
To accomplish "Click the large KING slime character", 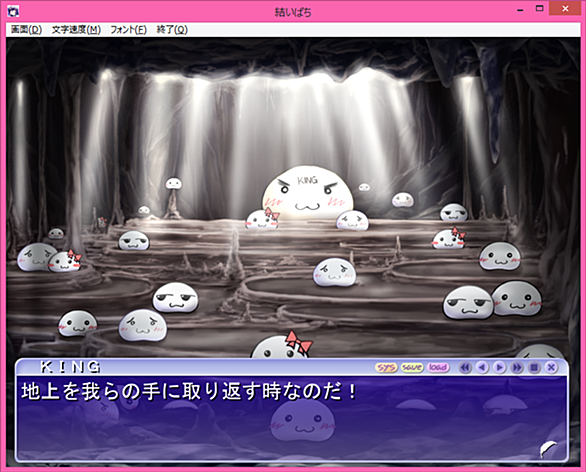I will point(308,193).
